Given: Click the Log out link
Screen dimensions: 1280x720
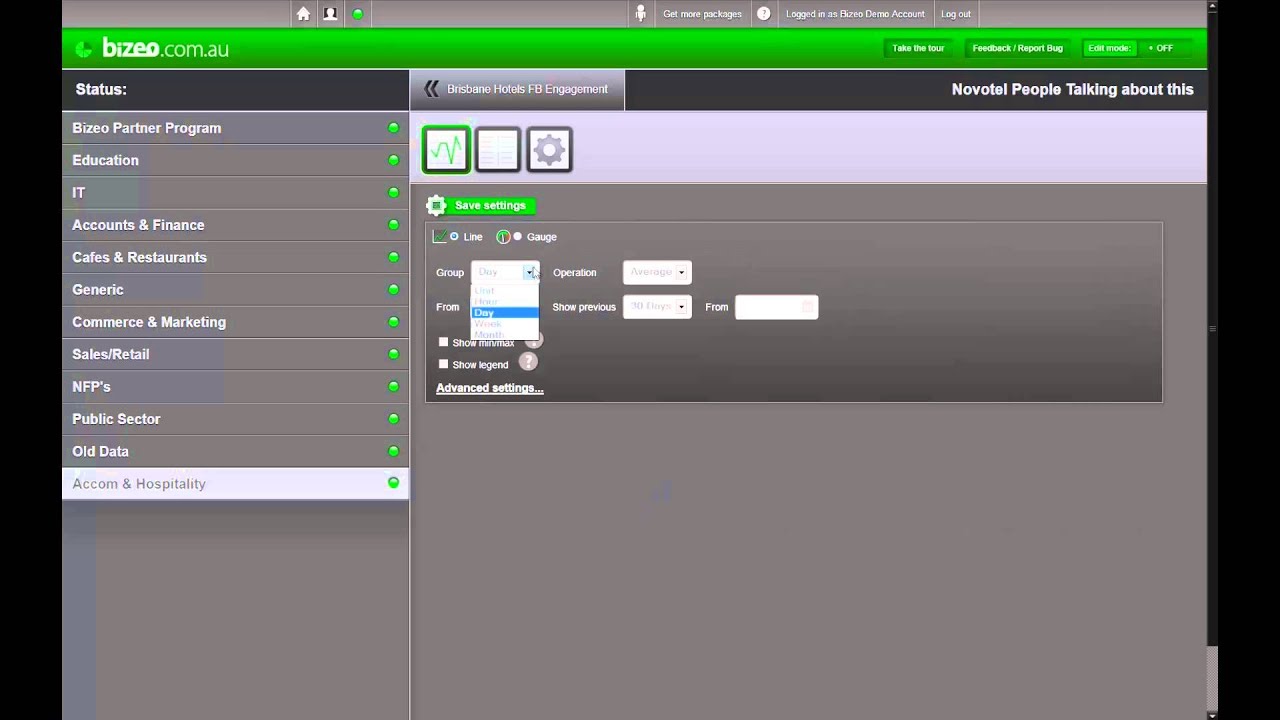Looking at the screenshot, I should pos(956,14).
